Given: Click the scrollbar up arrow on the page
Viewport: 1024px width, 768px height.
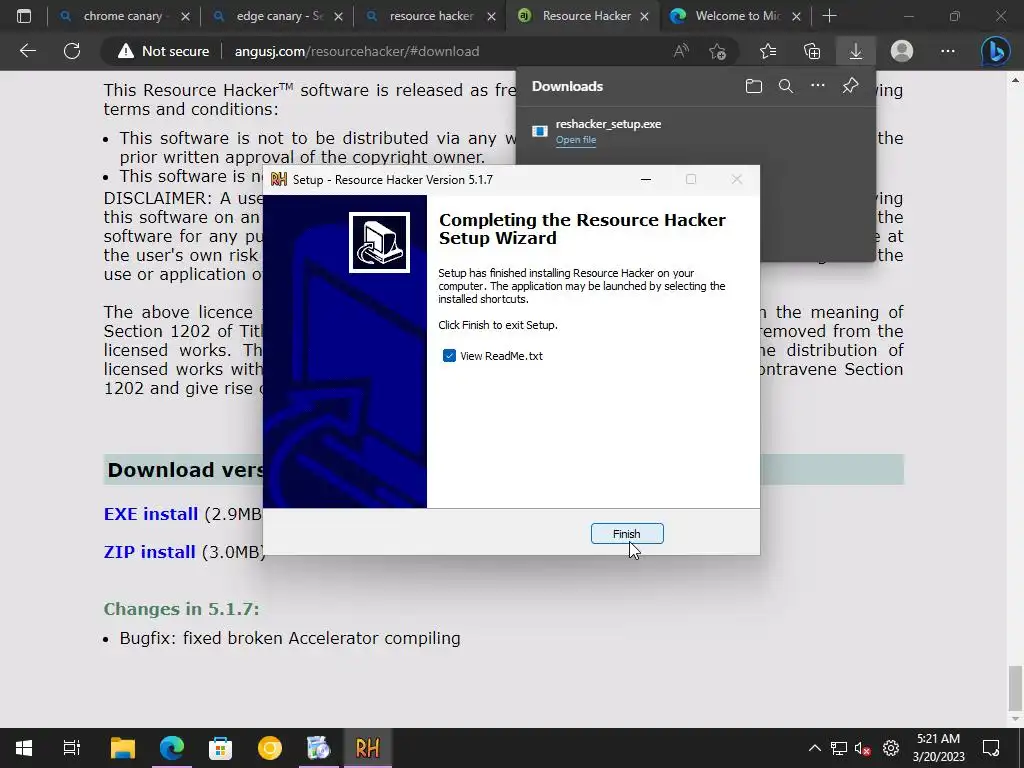Looking at the screenshot, I should pyautogui.click(x=1015, y=80).
